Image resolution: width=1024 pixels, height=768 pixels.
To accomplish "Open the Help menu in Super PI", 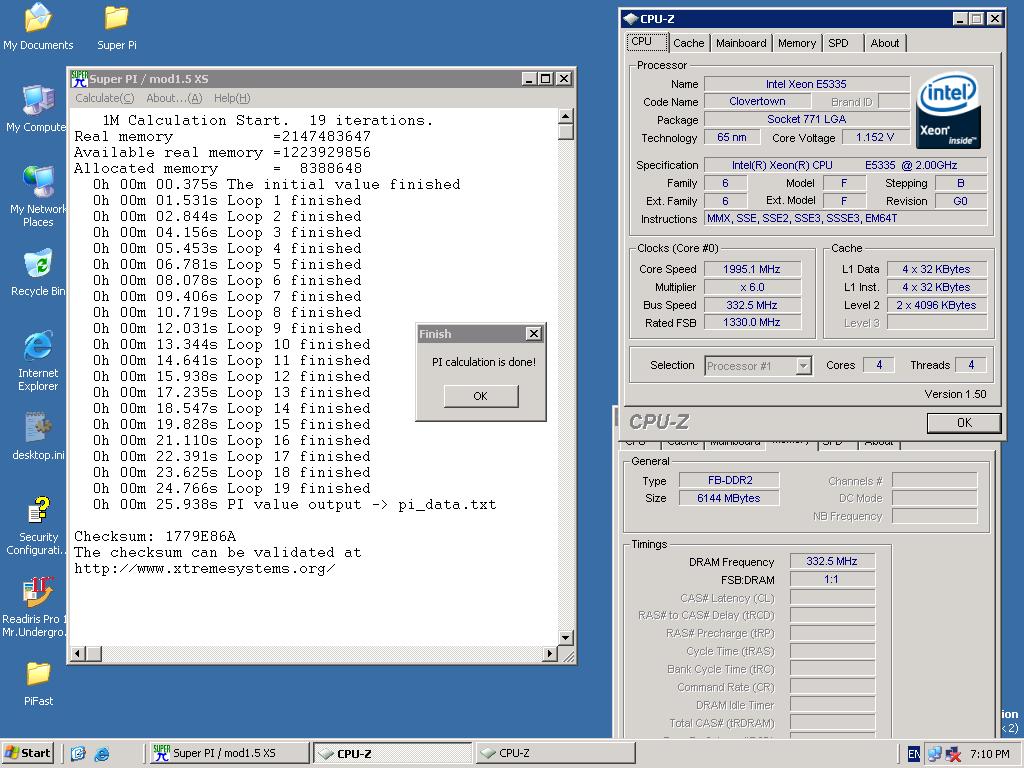I will [232, 98].
